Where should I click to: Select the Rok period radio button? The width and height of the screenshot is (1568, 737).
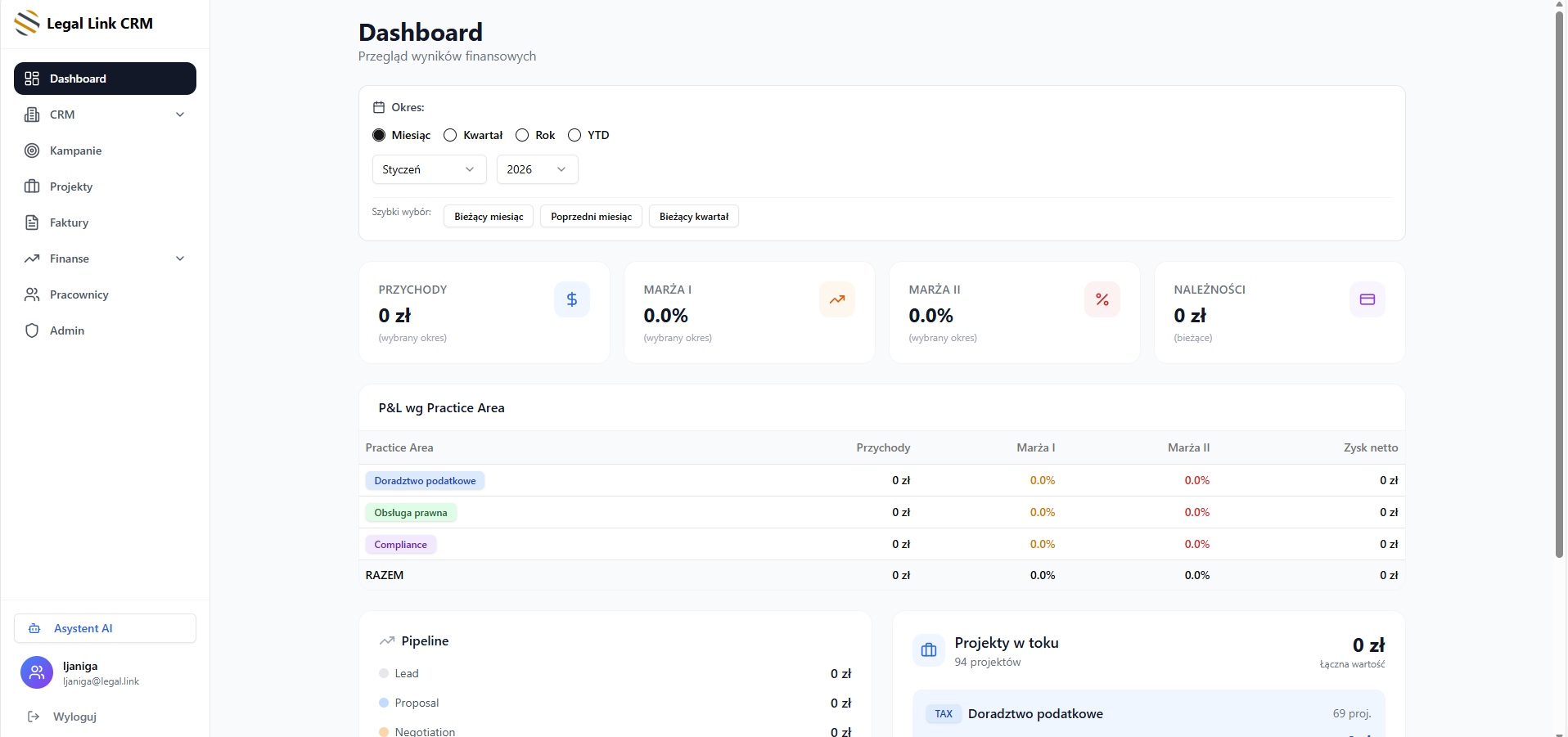click(522, 135)
